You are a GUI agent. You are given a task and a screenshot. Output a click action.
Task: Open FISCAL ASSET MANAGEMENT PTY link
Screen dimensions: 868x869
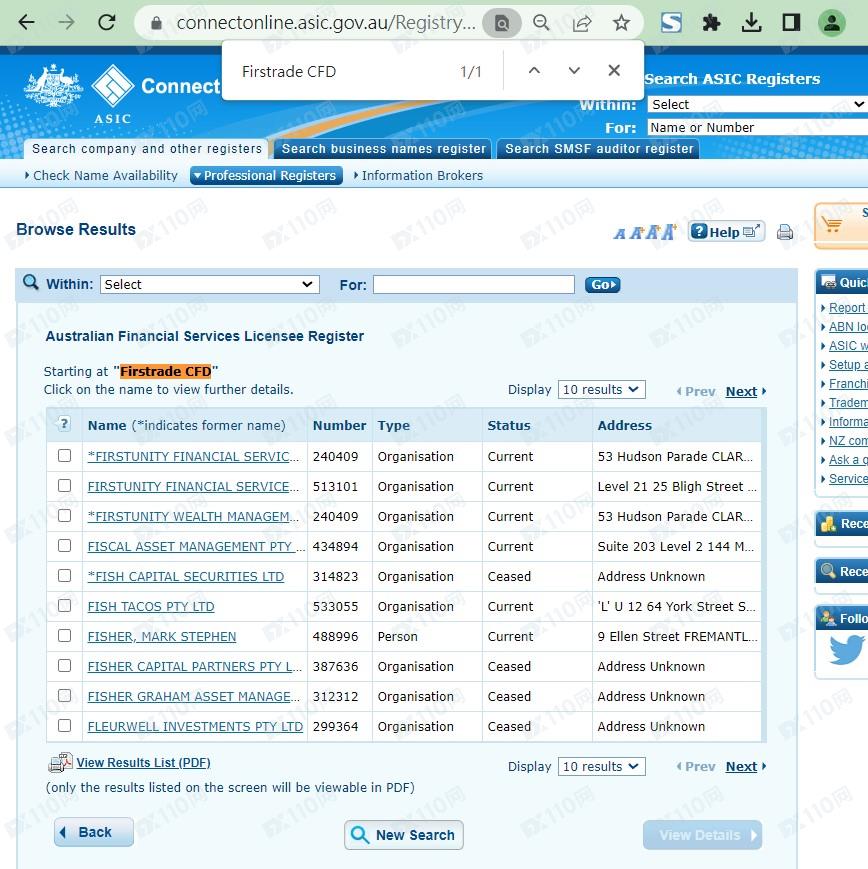196,546
